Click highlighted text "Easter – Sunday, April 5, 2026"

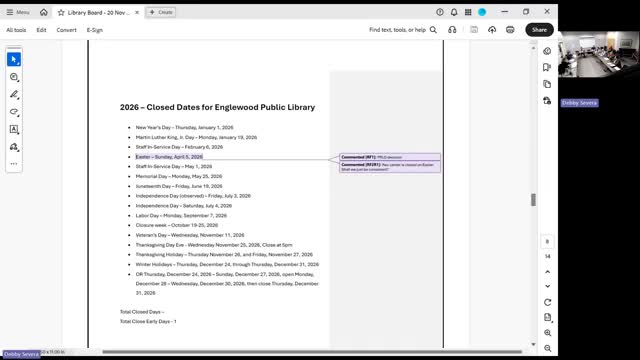(x=169, y=157)
